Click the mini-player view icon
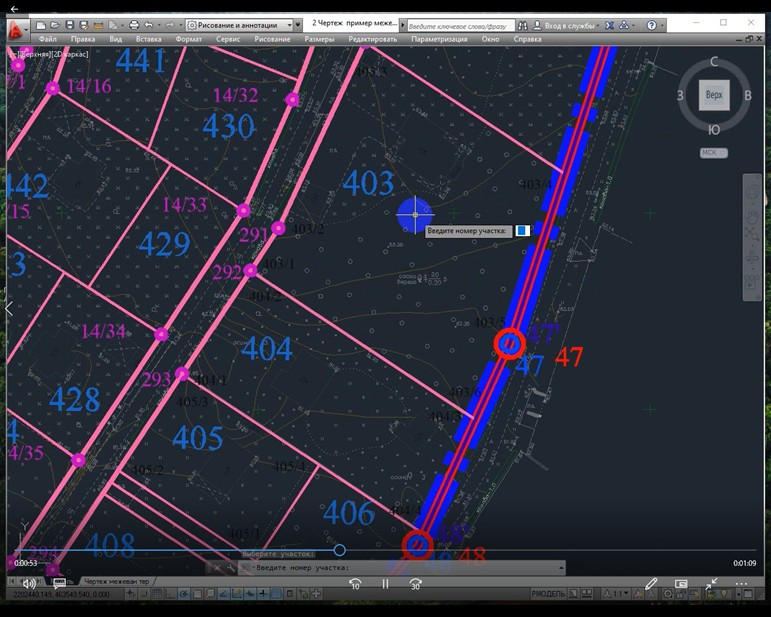Screen dimensions: 771x617 point(681,584)
